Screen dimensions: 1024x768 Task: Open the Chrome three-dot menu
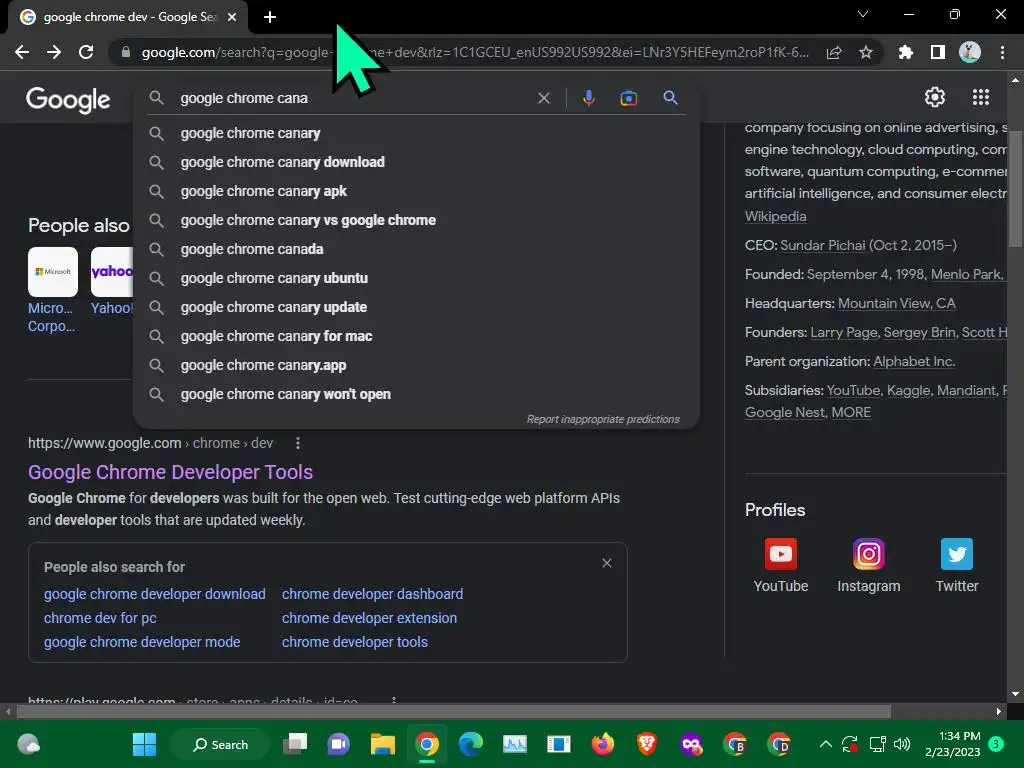[x=1002, y=52]
